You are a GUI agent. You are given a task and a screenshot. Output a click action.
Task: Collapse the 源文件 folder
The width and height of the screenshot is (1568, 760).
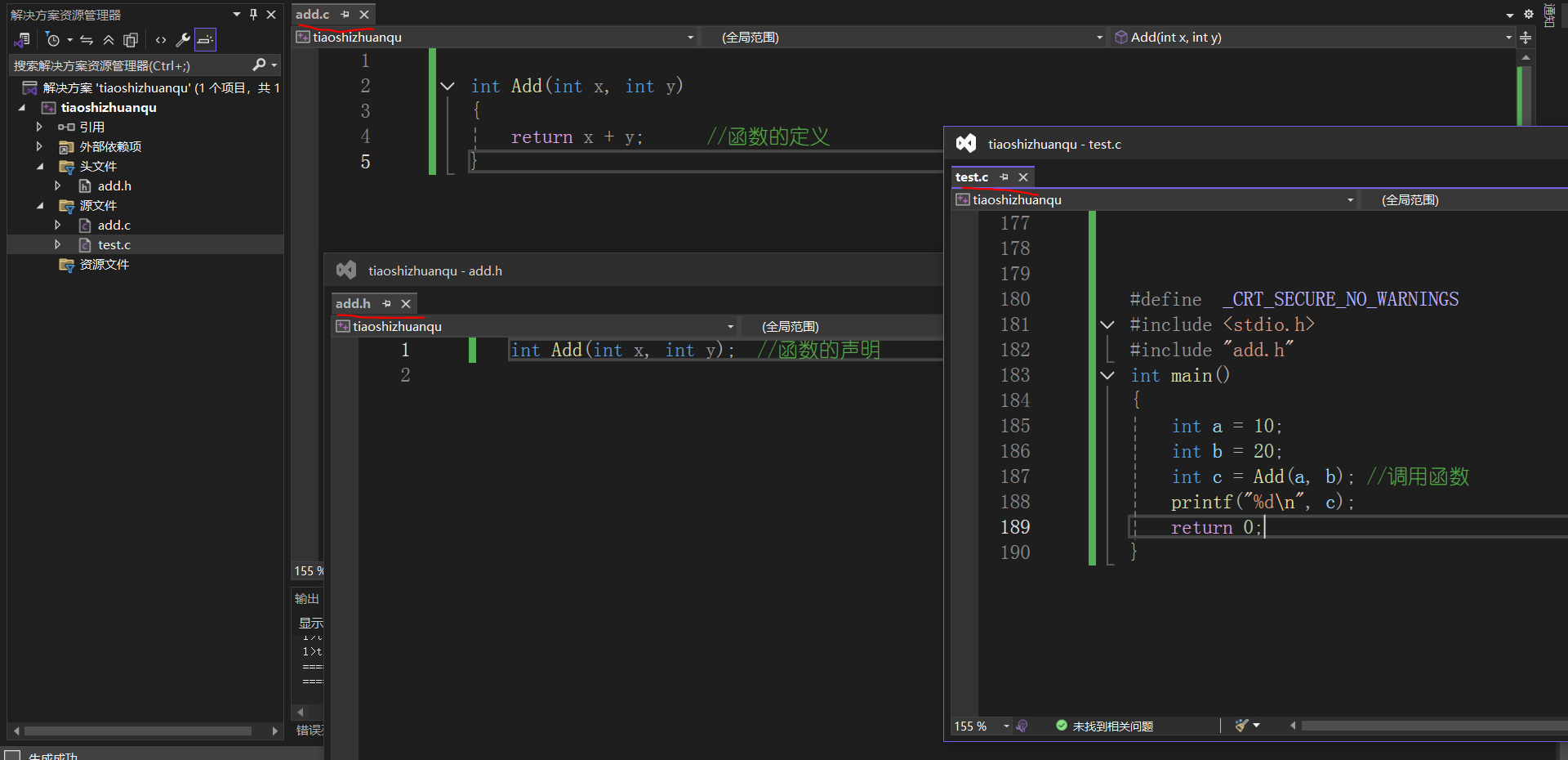pyautogui.click(x=41, y=206)
